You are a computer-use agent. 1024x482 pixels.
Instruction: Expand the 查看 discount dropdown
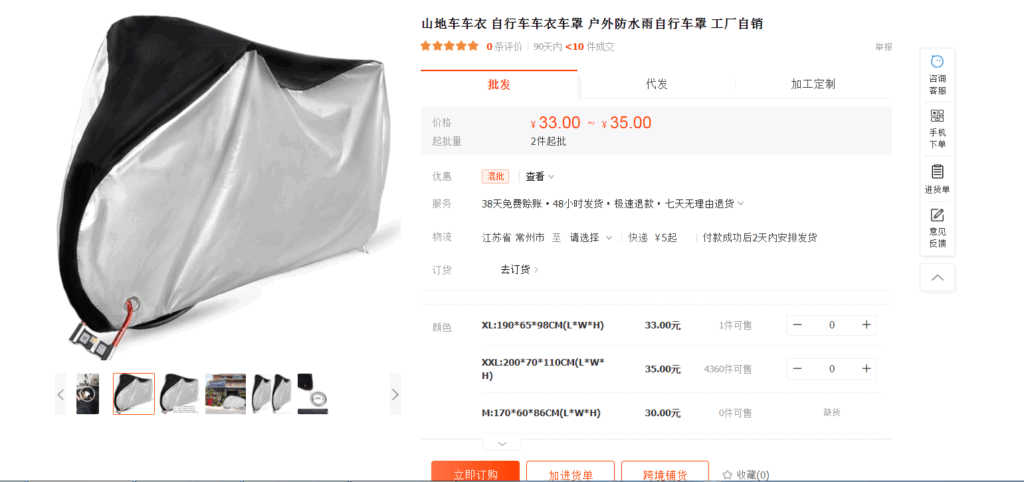pos(540,176)
